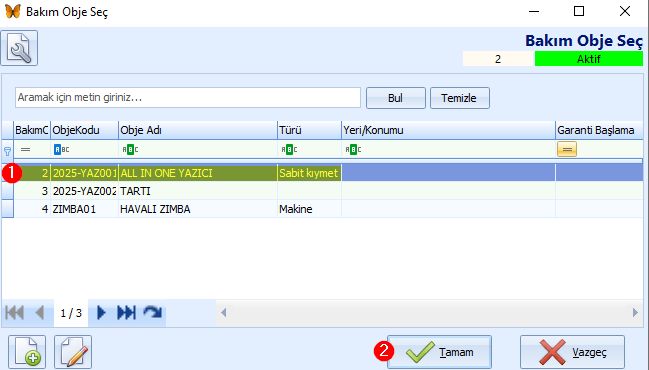Screen dimensions: 649x370
Task: Open filter operator for Türü column
Action: point(289,149)
